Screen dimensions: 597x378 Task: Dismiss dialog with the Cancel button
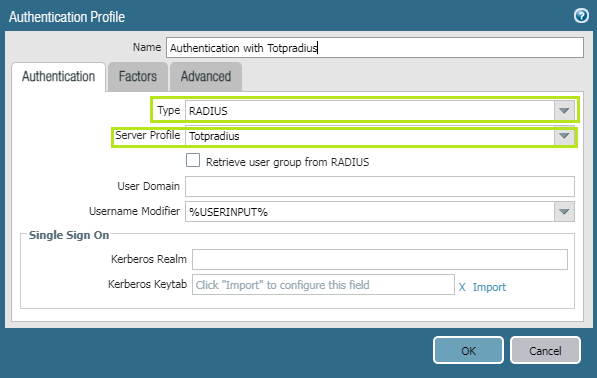pyautogui.click(x=545, y=350)
